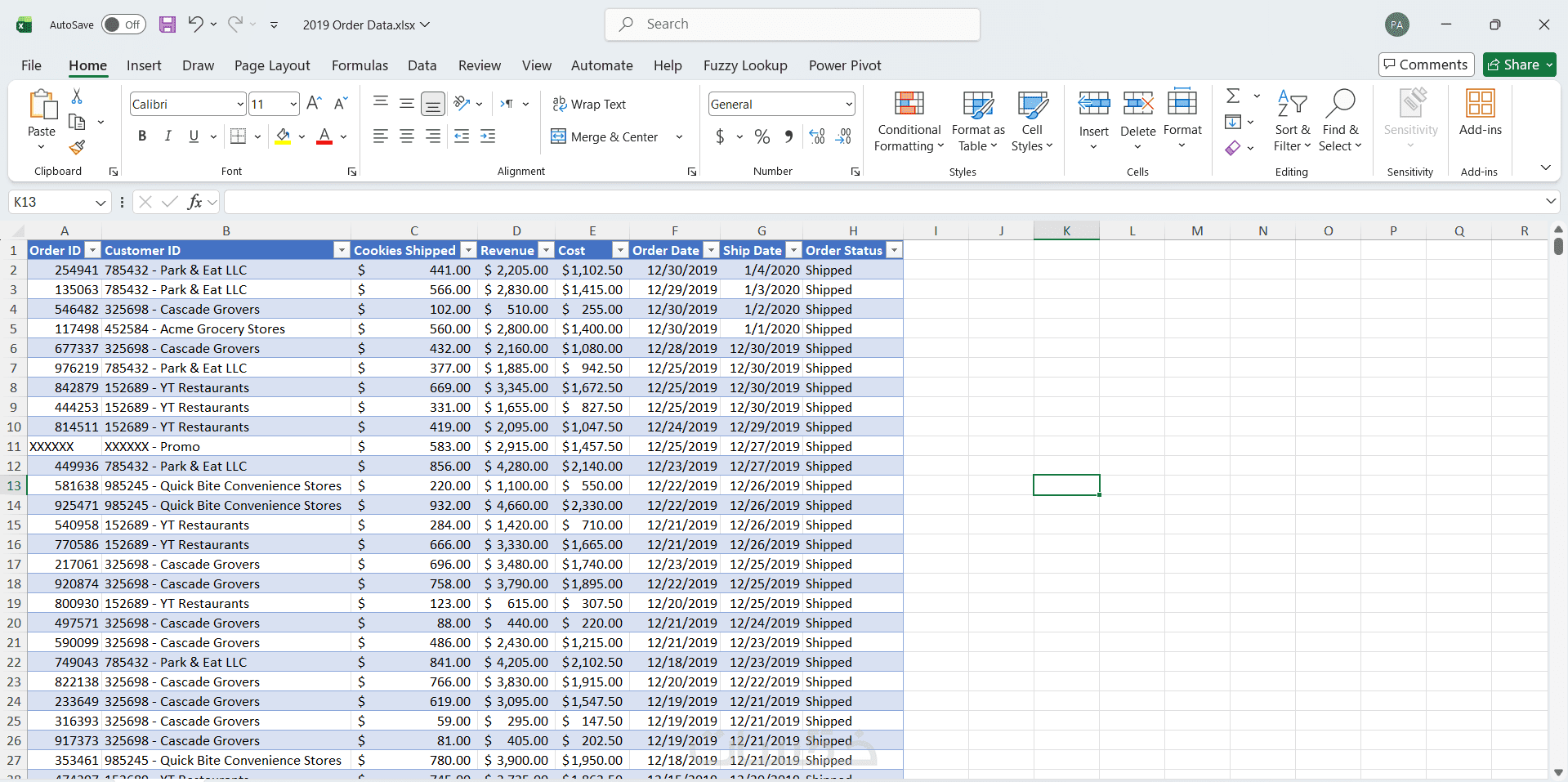The height and width of the screenshot is (782, 1568).
Task: Click the Format Painter brush icon
Action: pos(77,147)
